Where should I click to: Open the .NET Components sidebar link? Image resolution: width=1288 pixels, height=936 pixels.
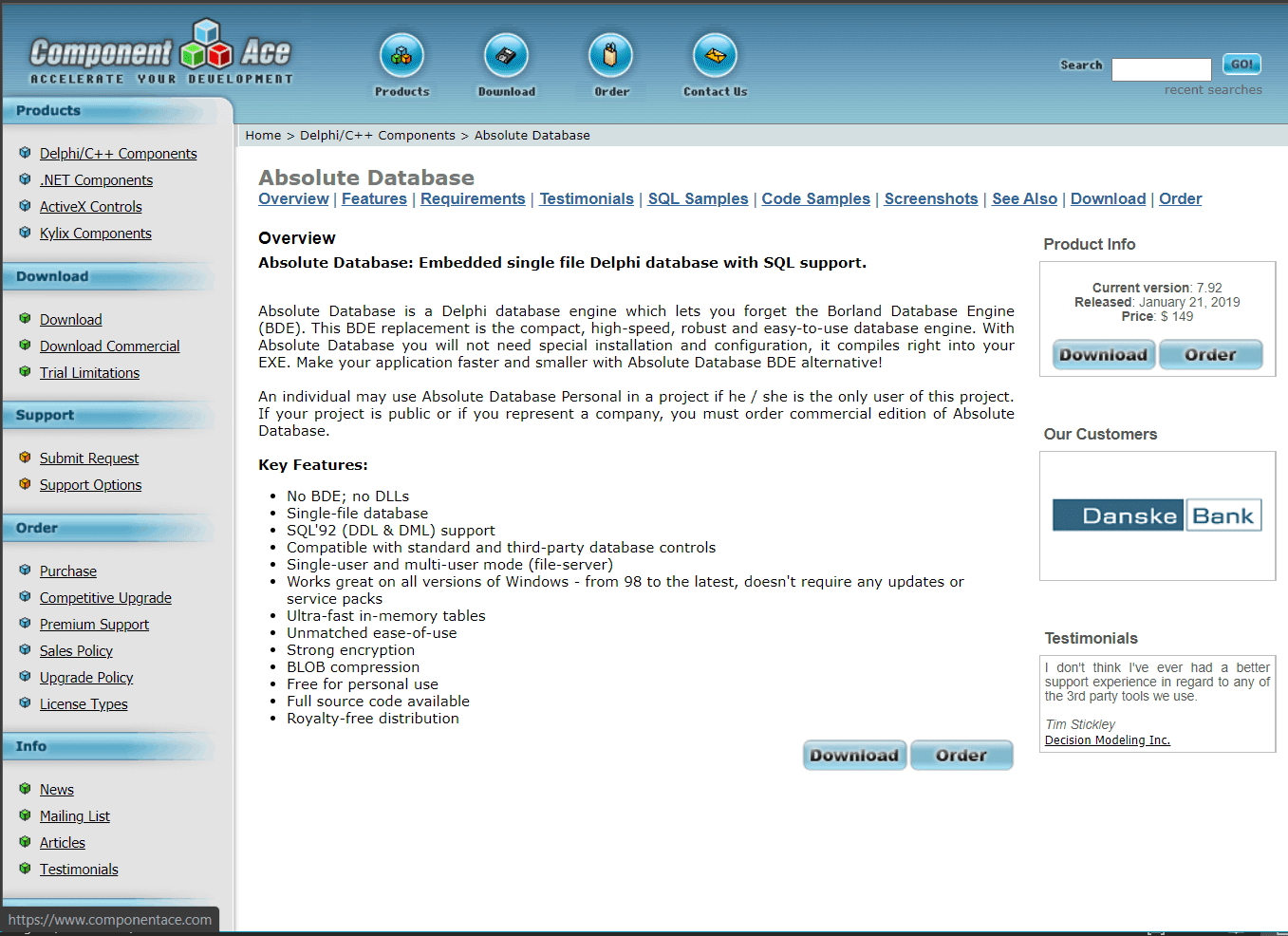(x=96, y=180)
